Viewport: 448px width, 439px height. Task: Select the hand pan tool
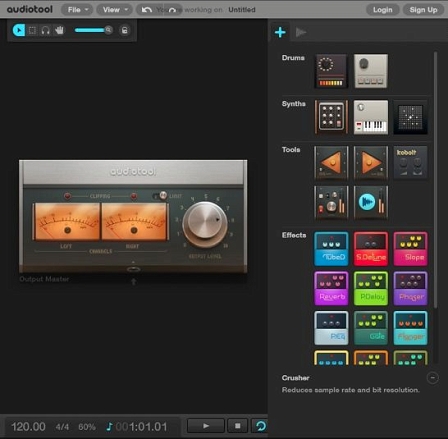click(x=59, y=30)
